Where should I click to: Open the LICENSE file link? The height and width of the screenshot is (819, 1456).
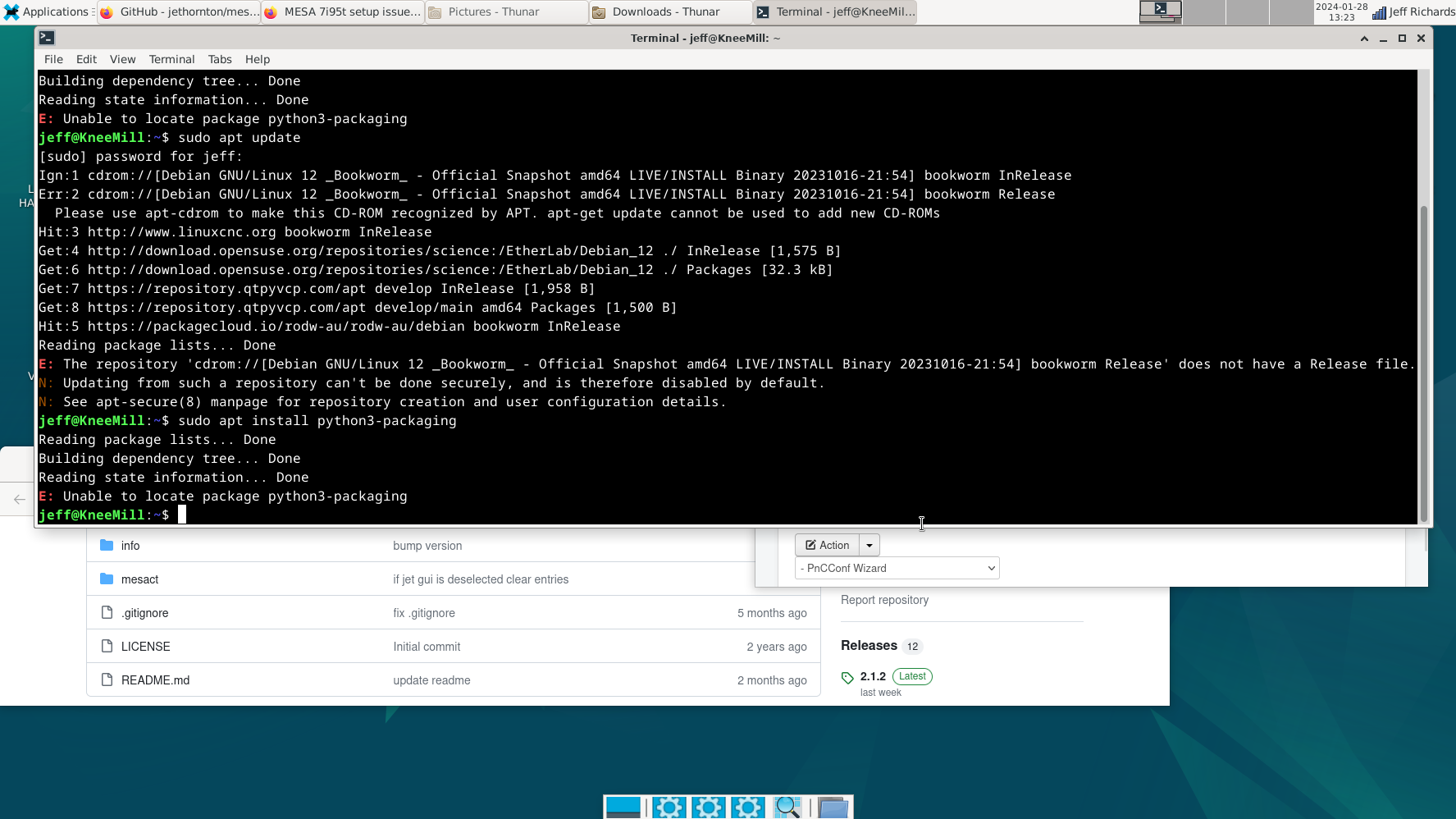(146, 647)
